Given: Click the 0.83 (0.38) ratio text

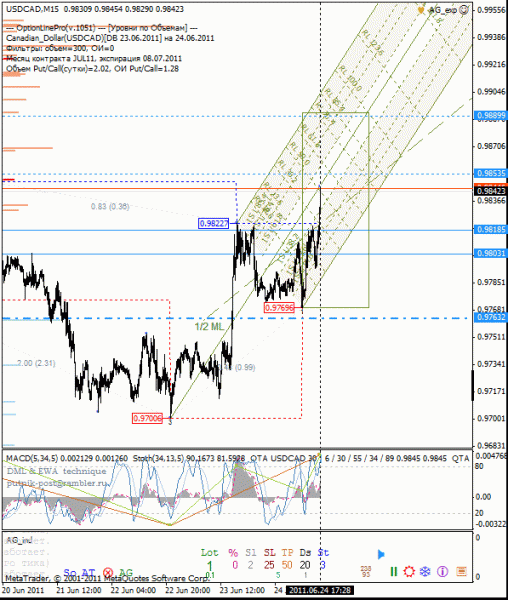Looking at the screenshot, I should [x=110, y=207].
